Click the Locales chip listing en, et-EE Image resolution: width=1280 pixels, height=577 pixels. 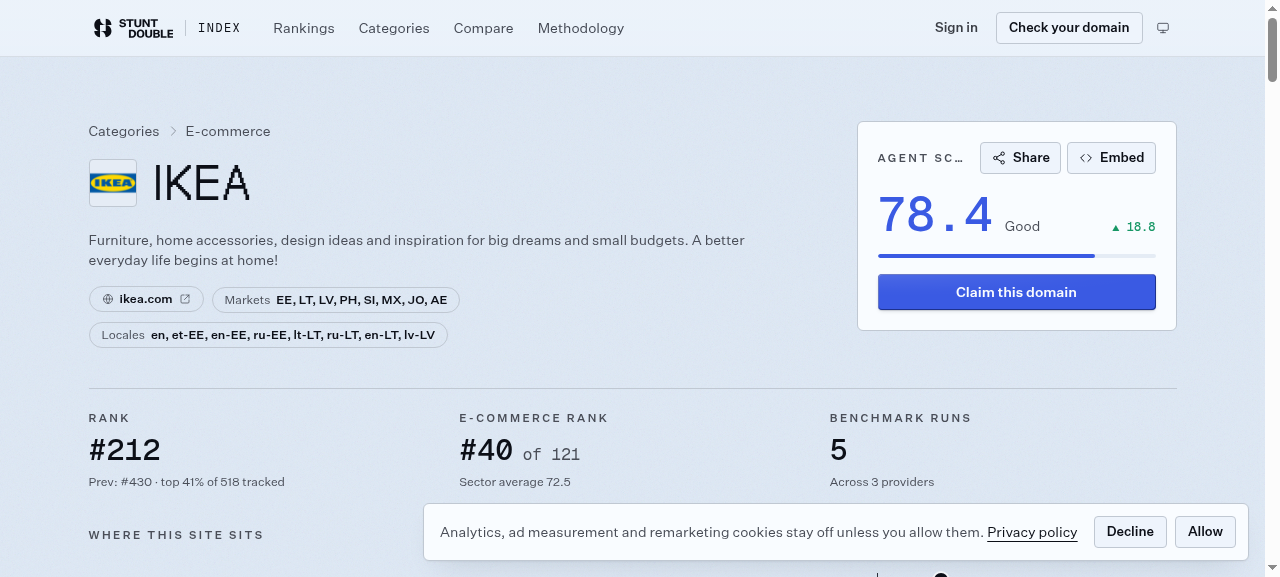pos(268,334)
